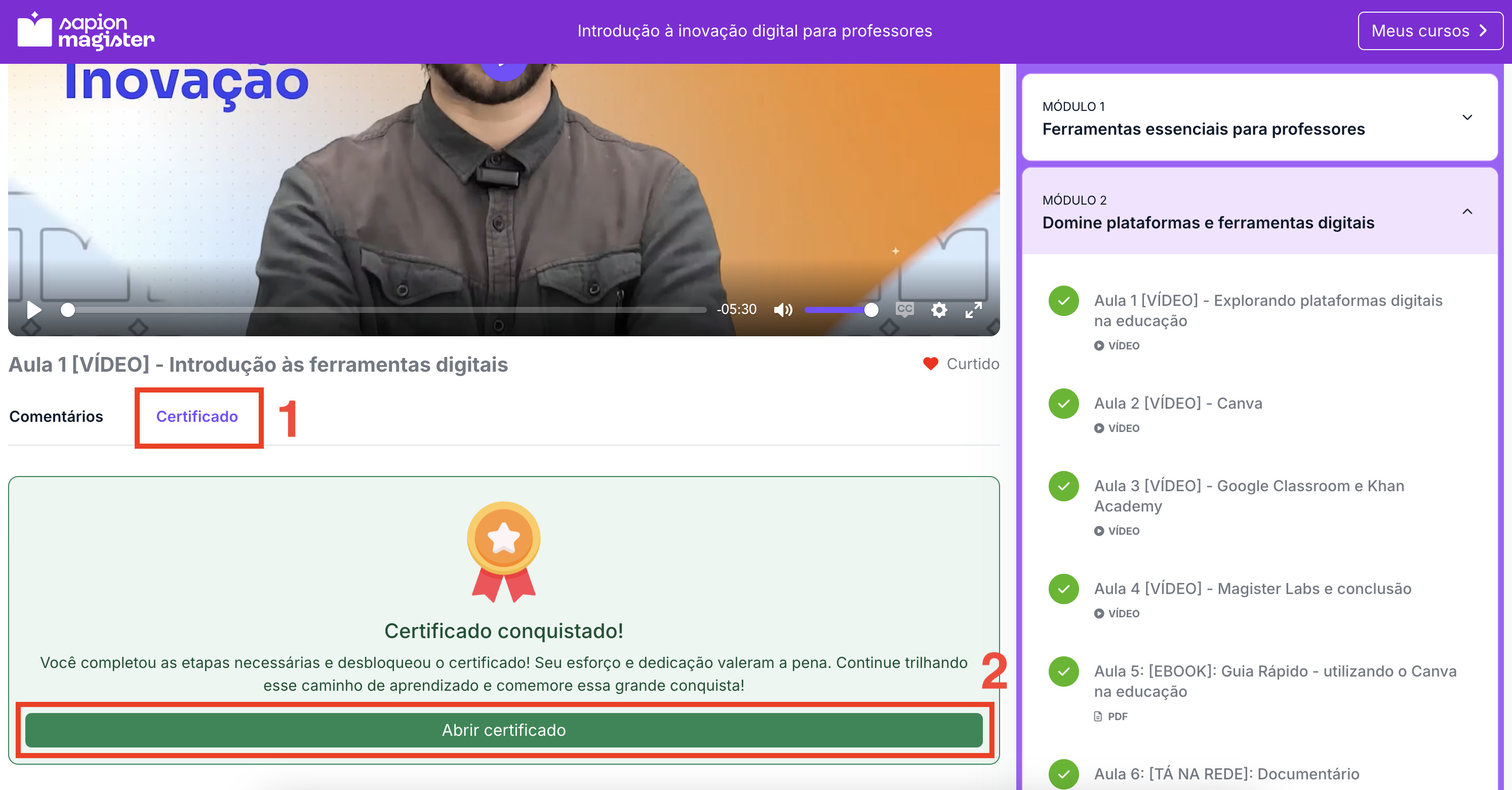Select the Certificado tab
This screenshot has height=790, width=1512.
pos(196,416)
